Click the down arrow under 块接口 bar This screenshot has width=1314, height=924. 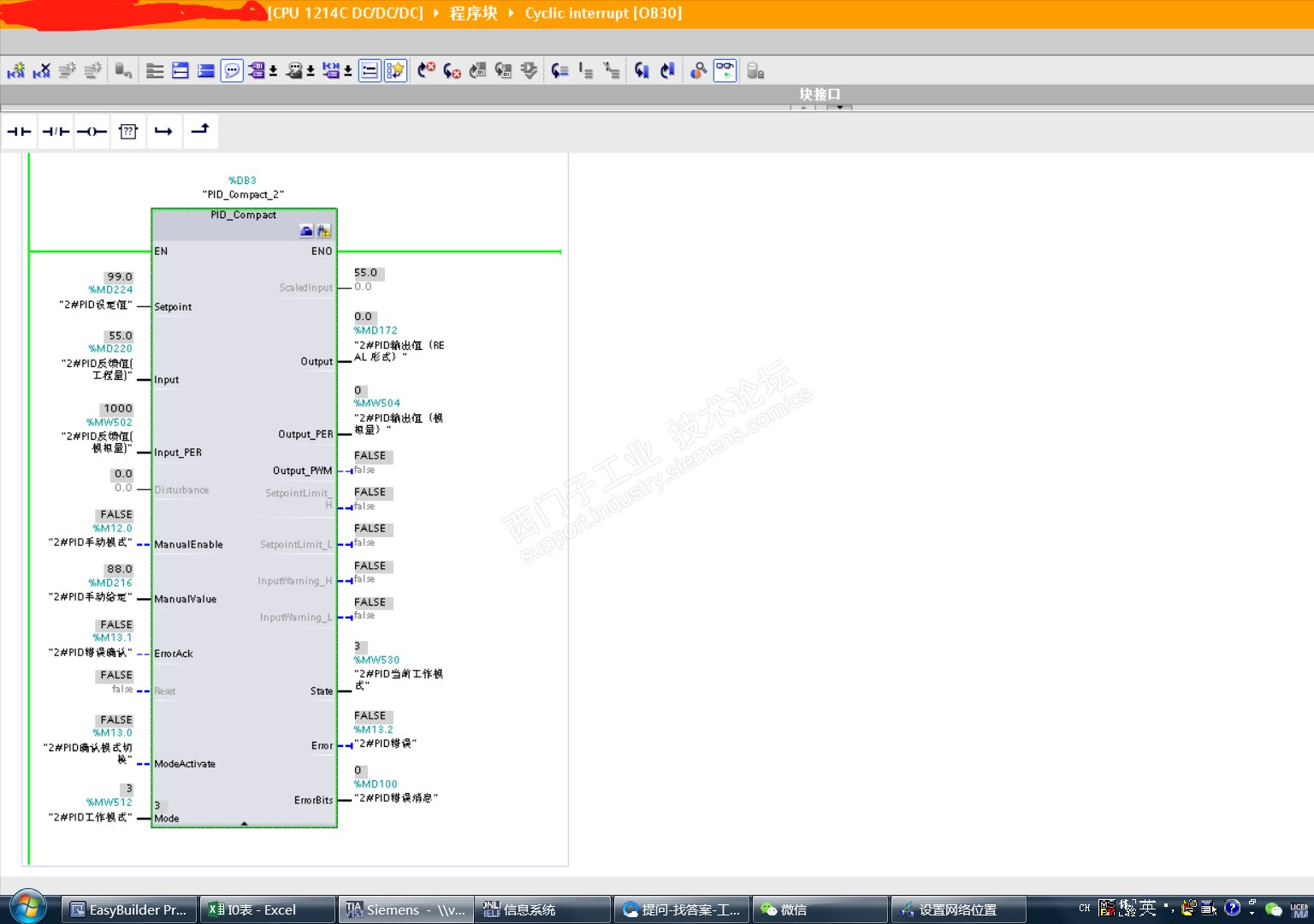[x=840, y=108]
